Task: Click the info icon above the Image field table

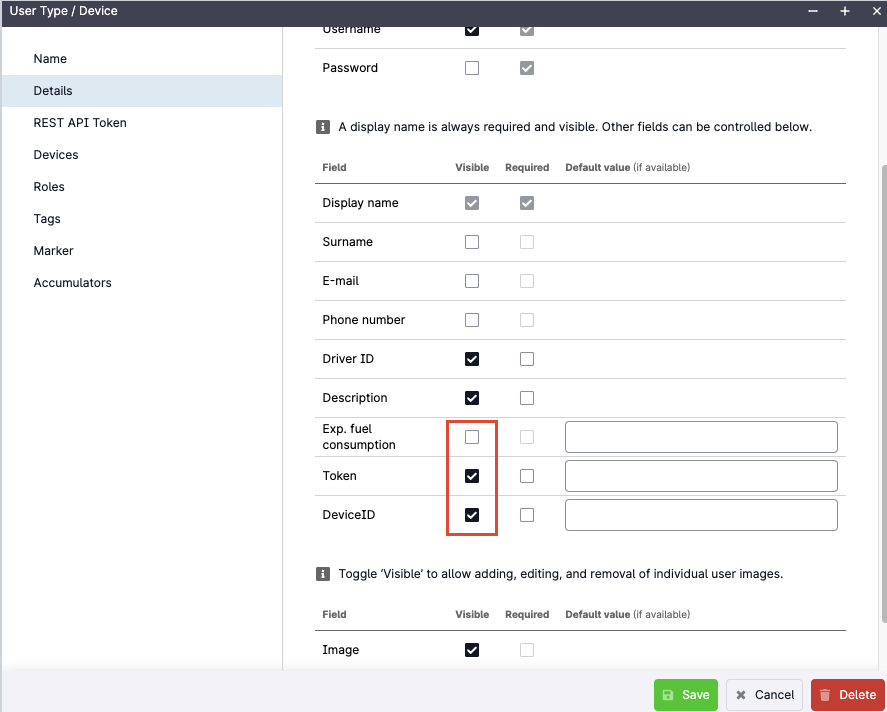Action: [x=322, y=574]
